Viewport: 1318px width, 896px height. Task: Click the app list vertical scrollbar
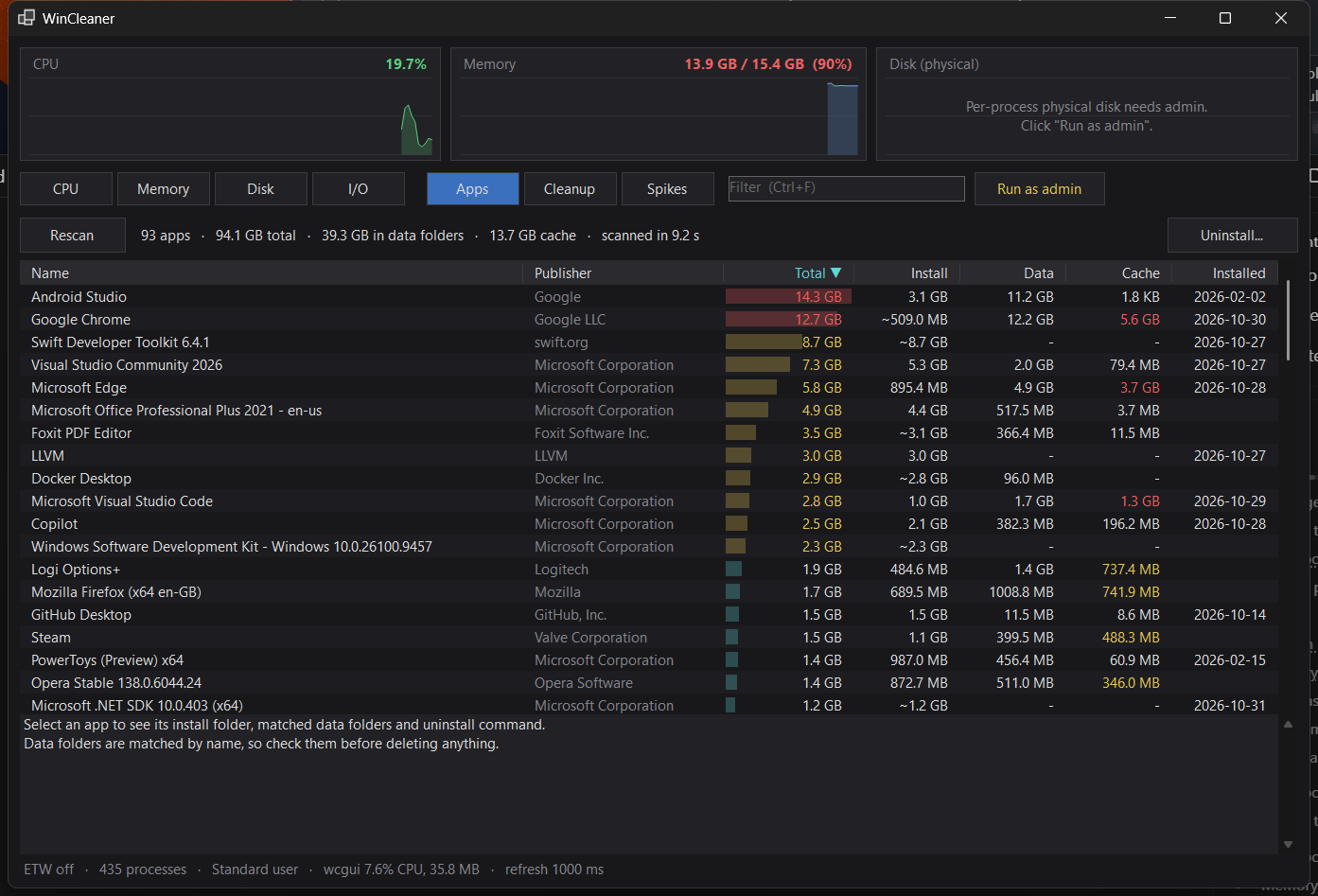pos(1288,320)
